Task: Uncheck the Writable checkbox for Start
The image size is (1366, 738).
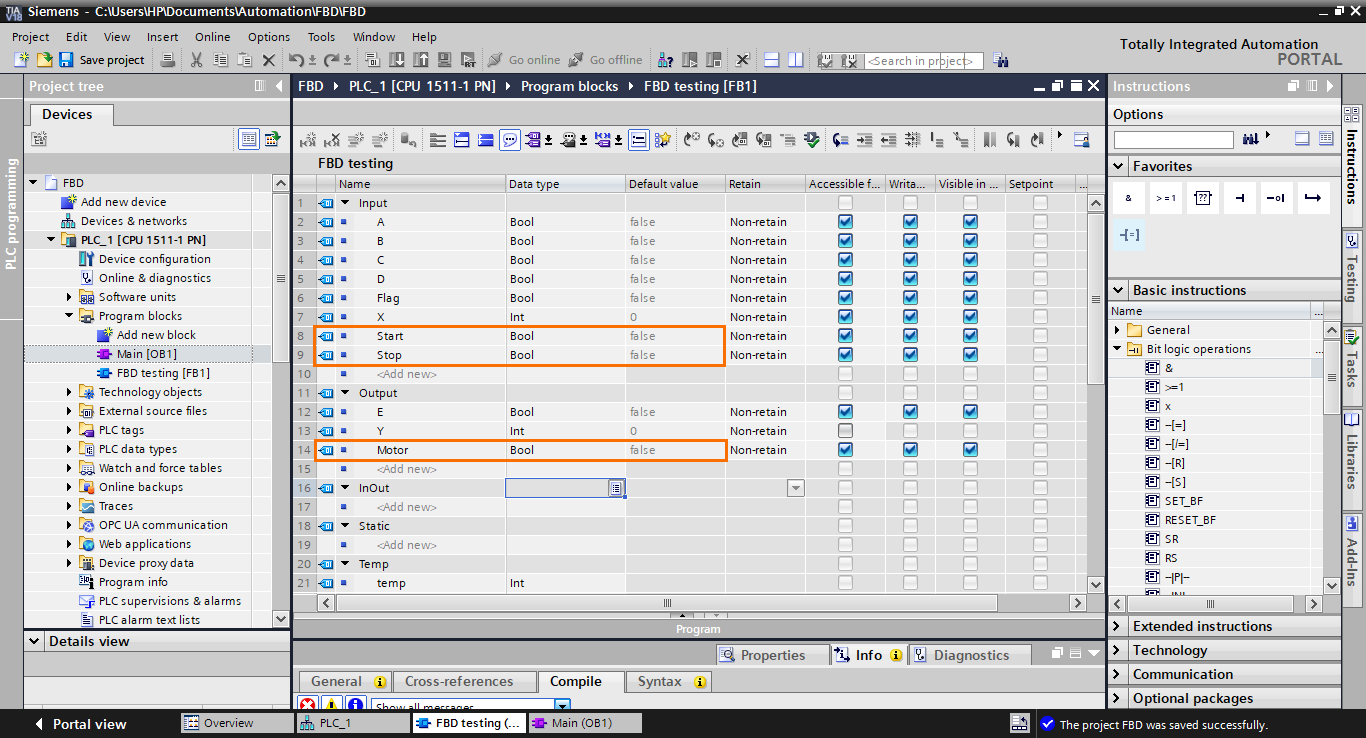Action: (x=909, y=336)
